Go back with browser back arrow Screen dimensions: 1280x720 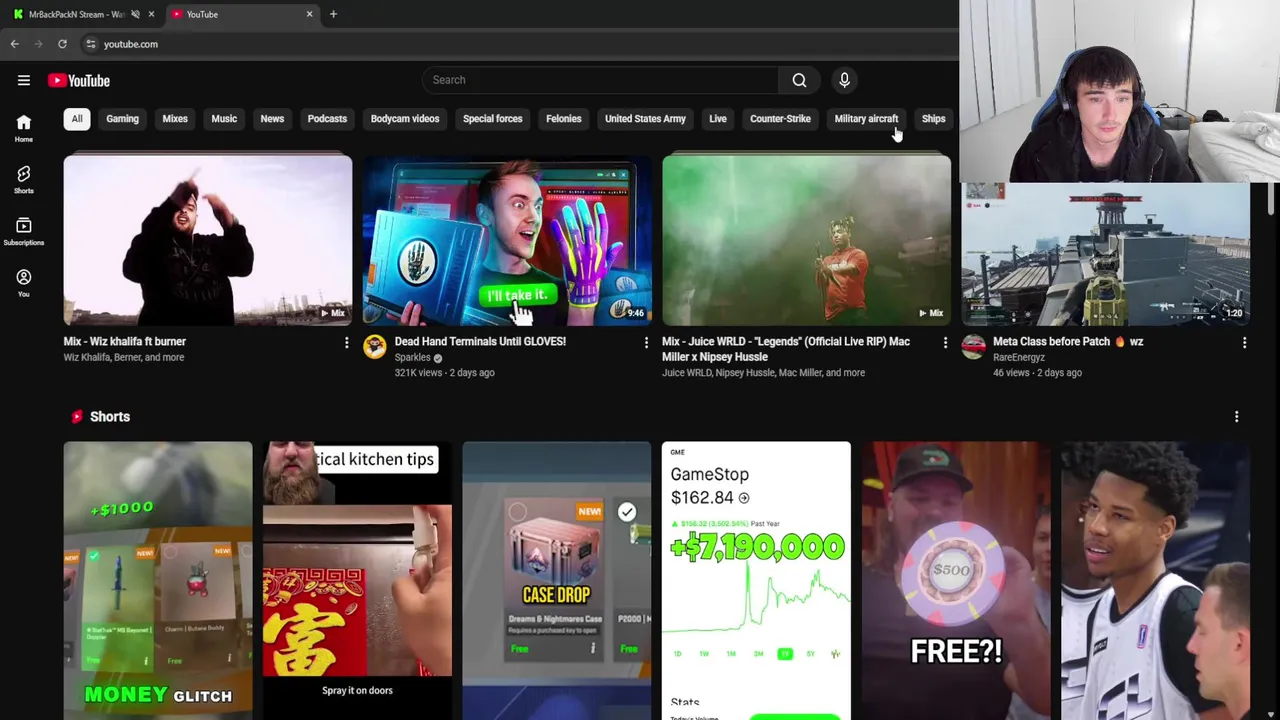pos(14,44)
